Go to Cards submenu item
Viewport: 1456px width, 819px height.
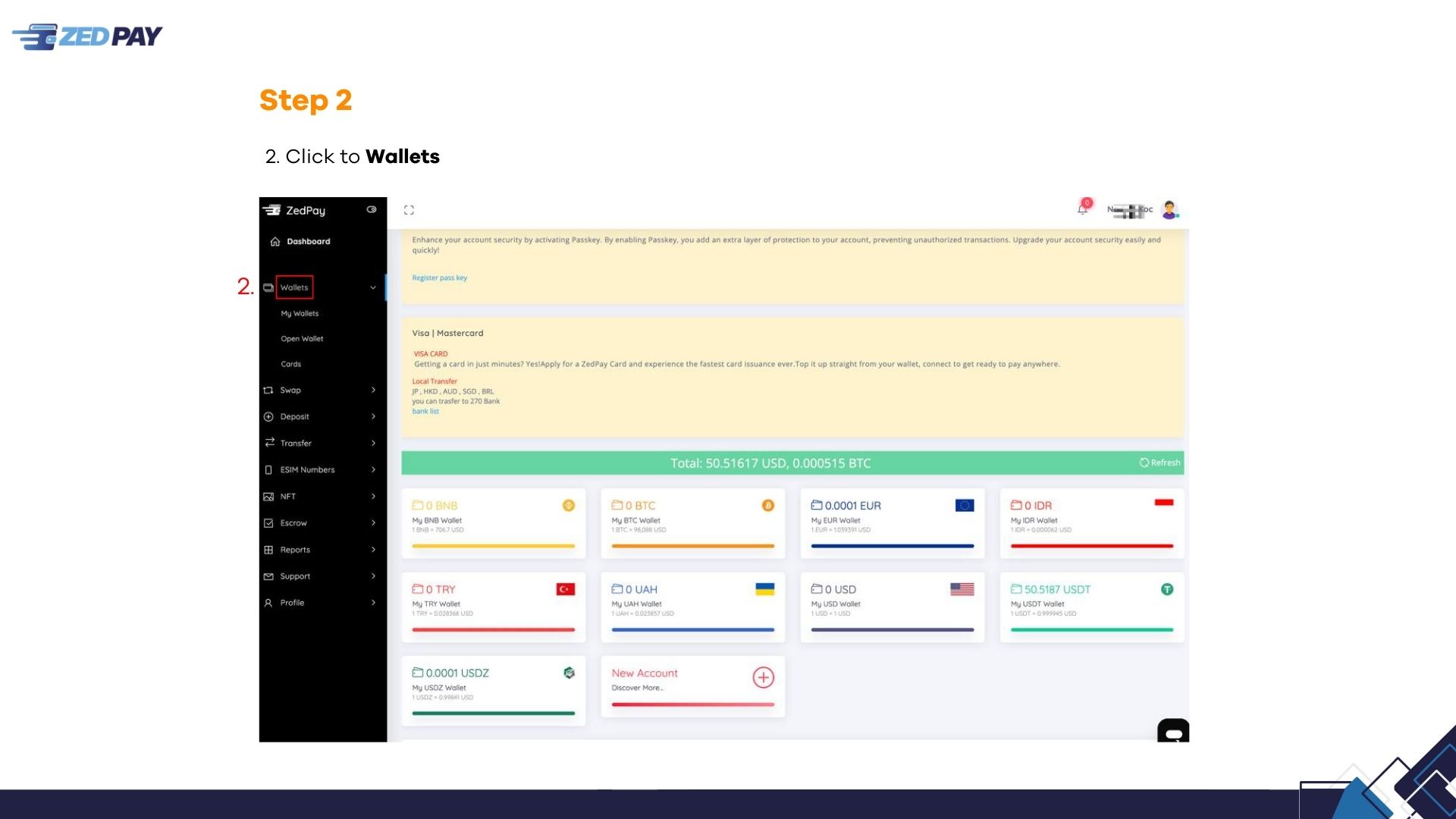click(x=291, y=364)
